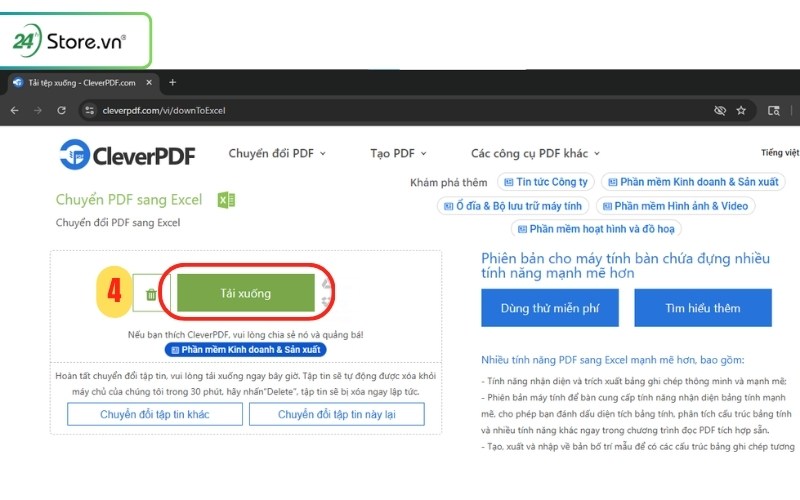Click the crossed-eye icon in address bar

click(x=719, y=110)
